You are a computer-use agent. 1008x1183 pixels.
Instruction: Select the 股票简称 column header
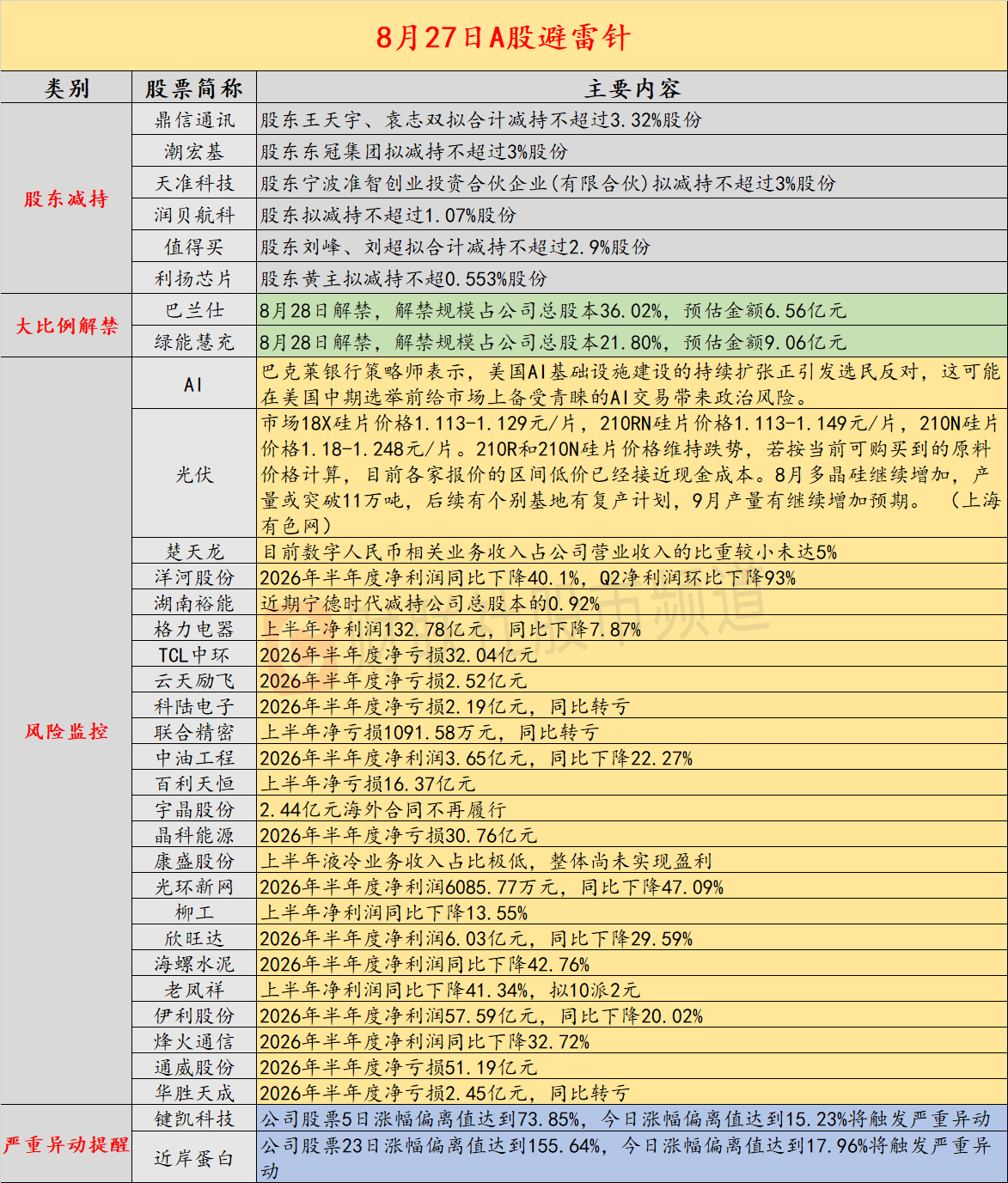[194, 88]
